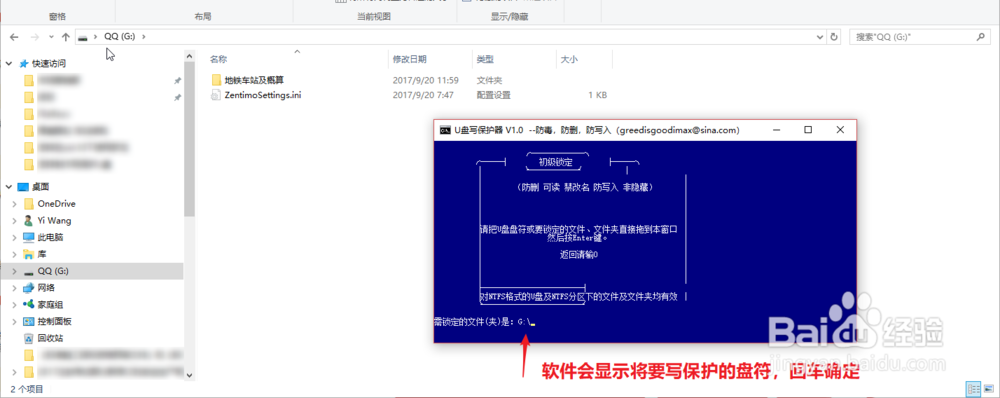Switch to details view icon in status bar
Image resolution: width=1000 pixels, height=398 pixels.
(972, 388)
